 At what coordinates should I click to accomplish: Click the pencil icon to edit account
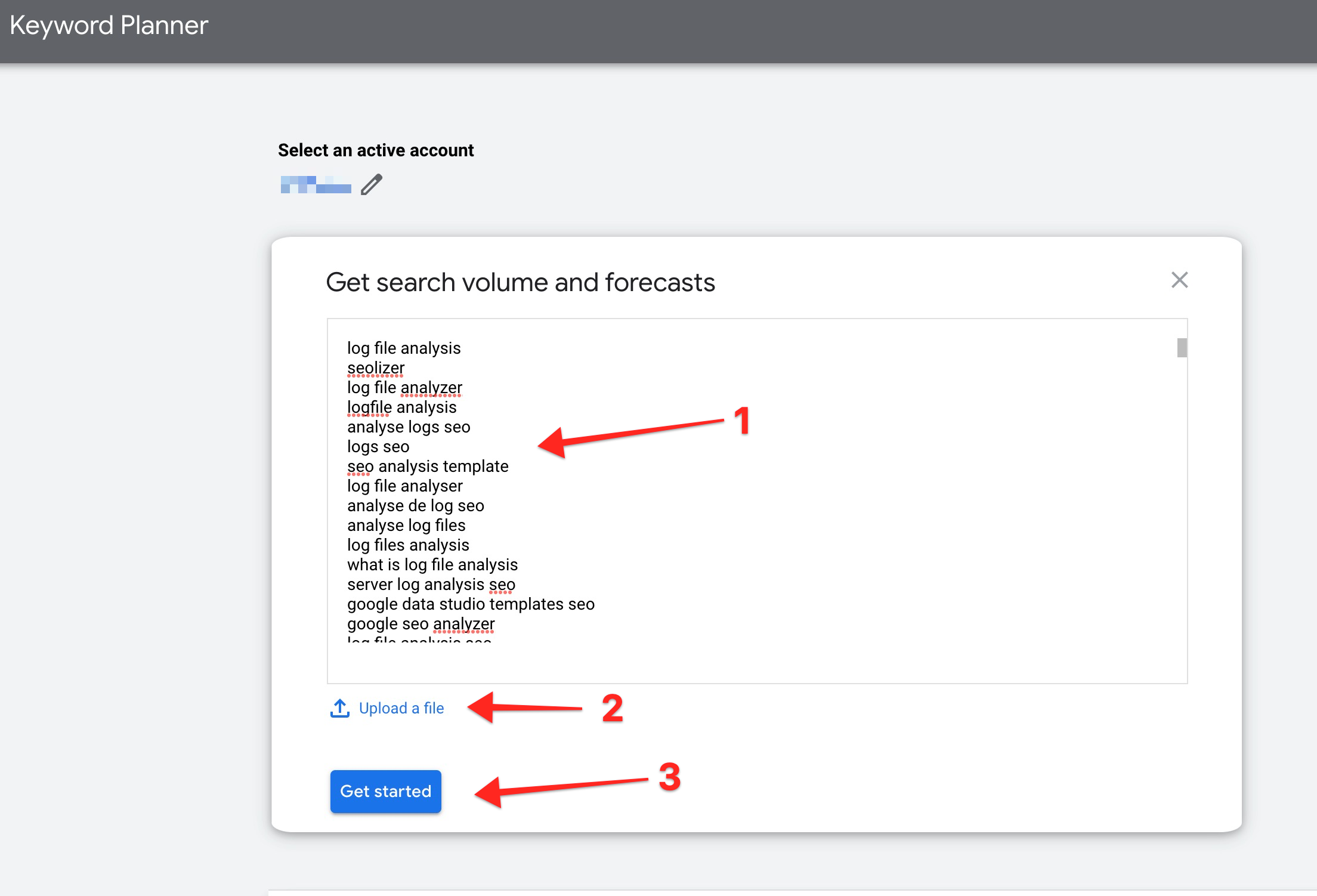tap(371, 184)
